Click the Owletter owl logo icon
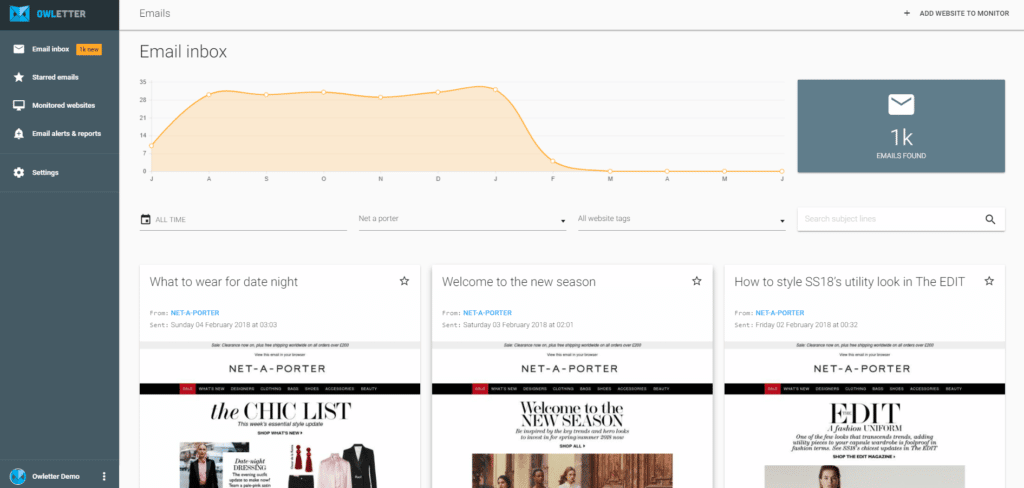Viewport: 1024px width, 488px height. point(17,14)
